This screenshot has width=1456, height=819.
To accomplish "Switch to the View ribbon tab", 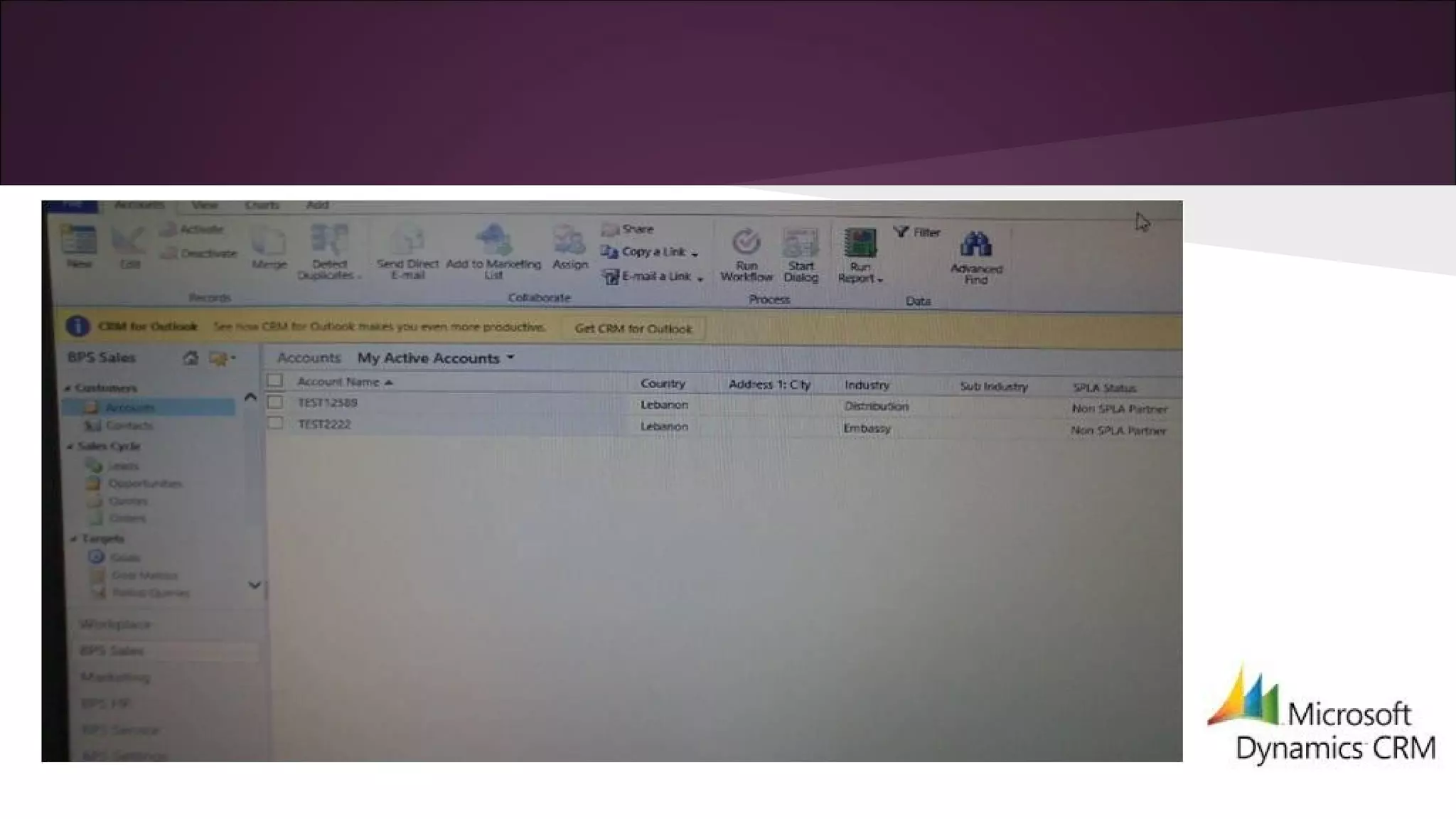I will point(205,205).
